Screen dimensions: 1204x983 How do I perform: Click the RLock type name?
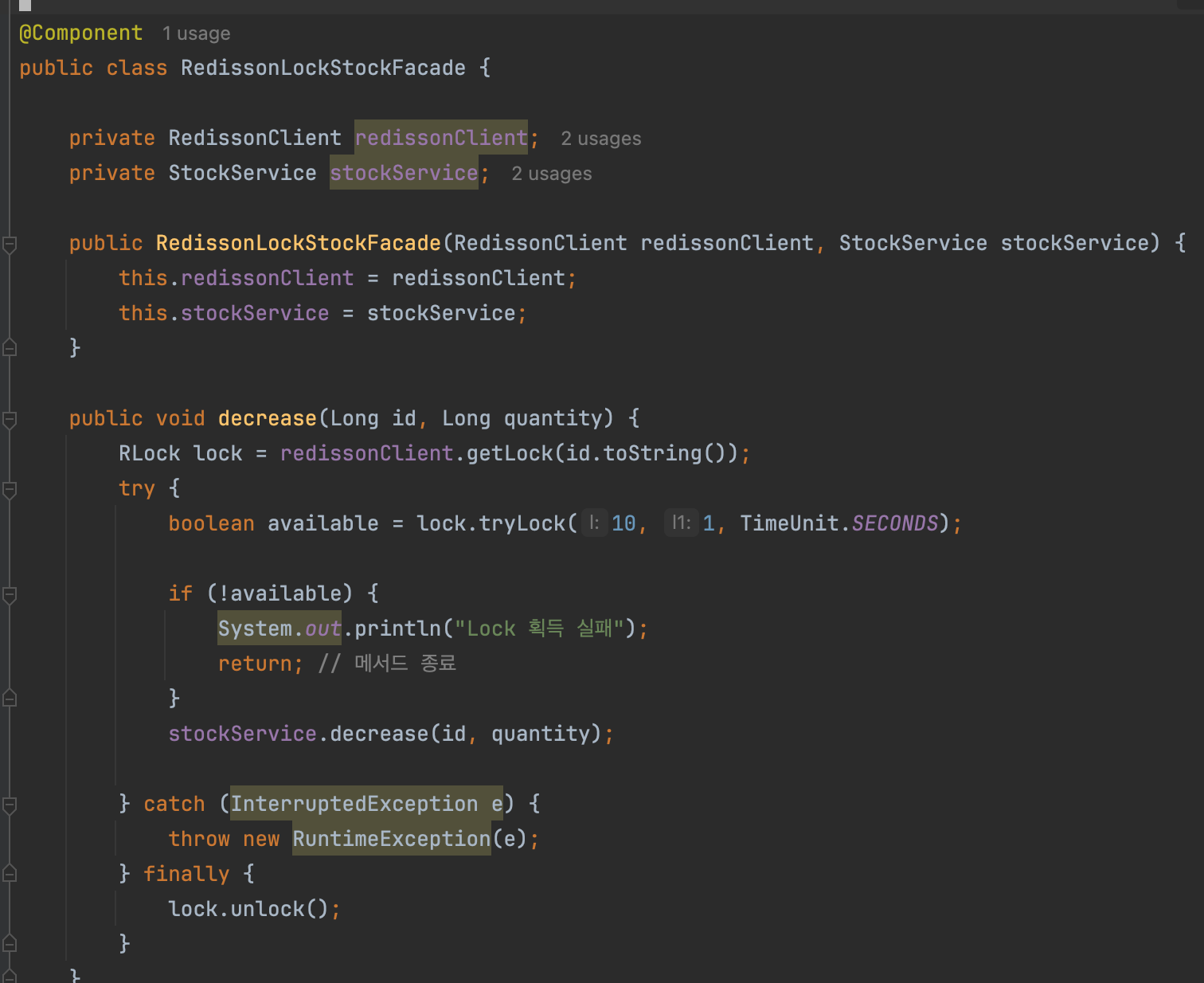(149, 453)
